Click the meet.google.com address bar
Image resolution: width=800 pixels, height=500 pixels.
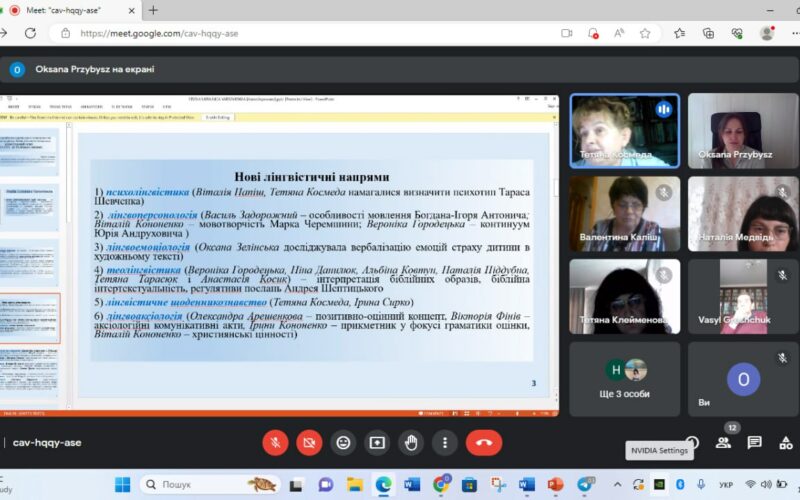click(300, 33)
